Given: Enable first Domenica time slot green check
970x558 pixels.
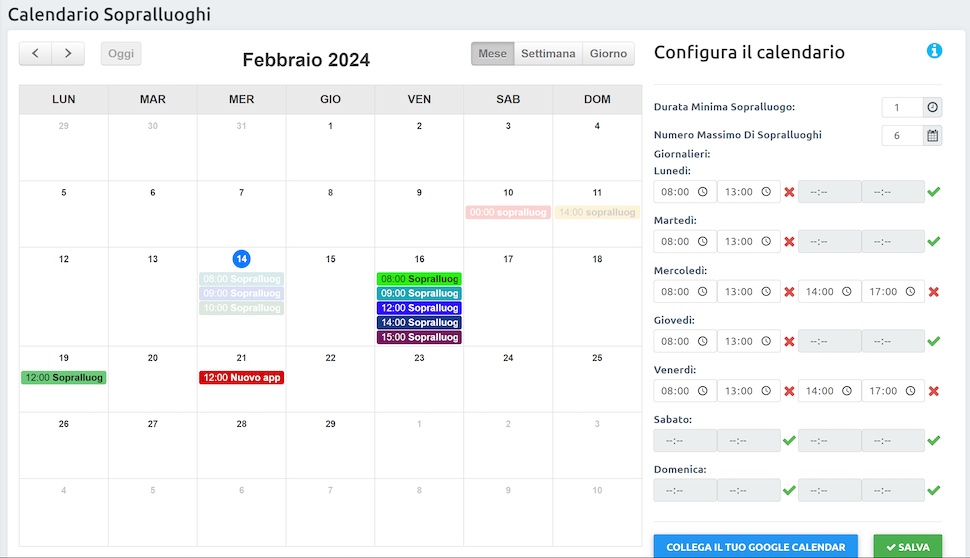Looking at the screenshot, I should [x=789, y=491].
